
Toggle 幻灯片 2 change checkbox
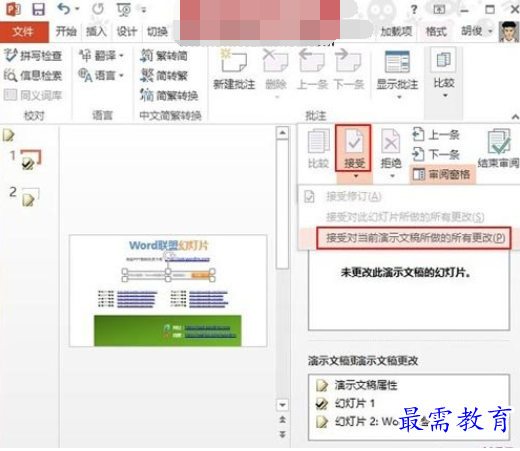(x=322, y=422)
